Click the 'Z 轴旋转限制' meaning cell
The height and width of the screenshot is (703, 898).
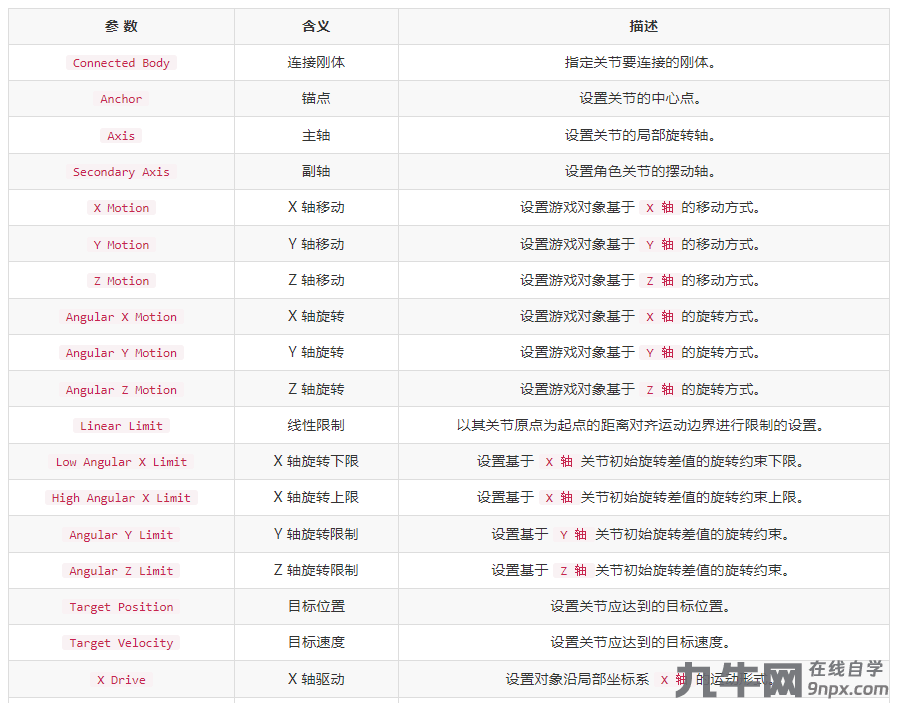(x=316, y=570)
